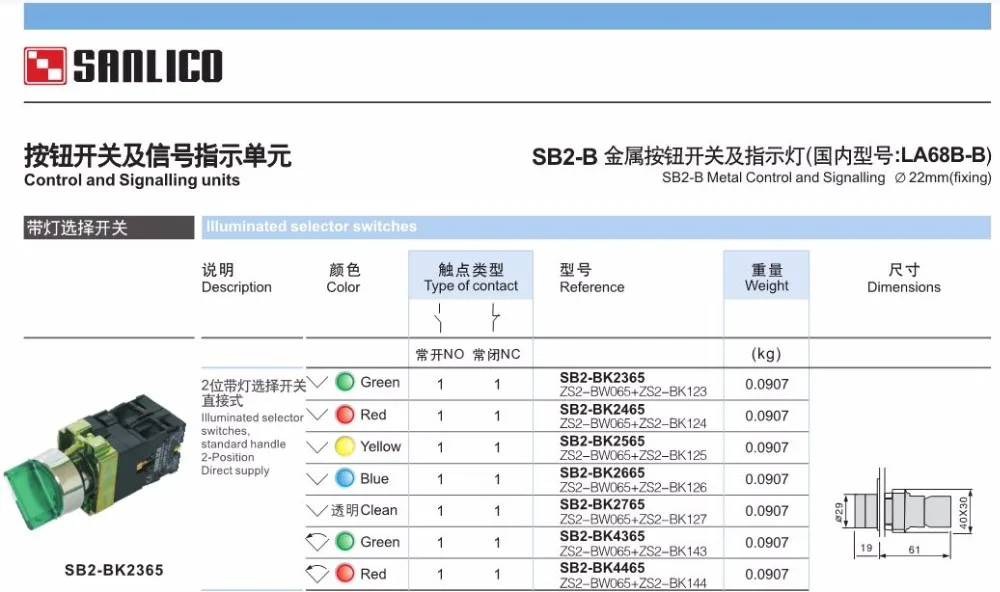Click the blue color dot in Blue row

344,478
